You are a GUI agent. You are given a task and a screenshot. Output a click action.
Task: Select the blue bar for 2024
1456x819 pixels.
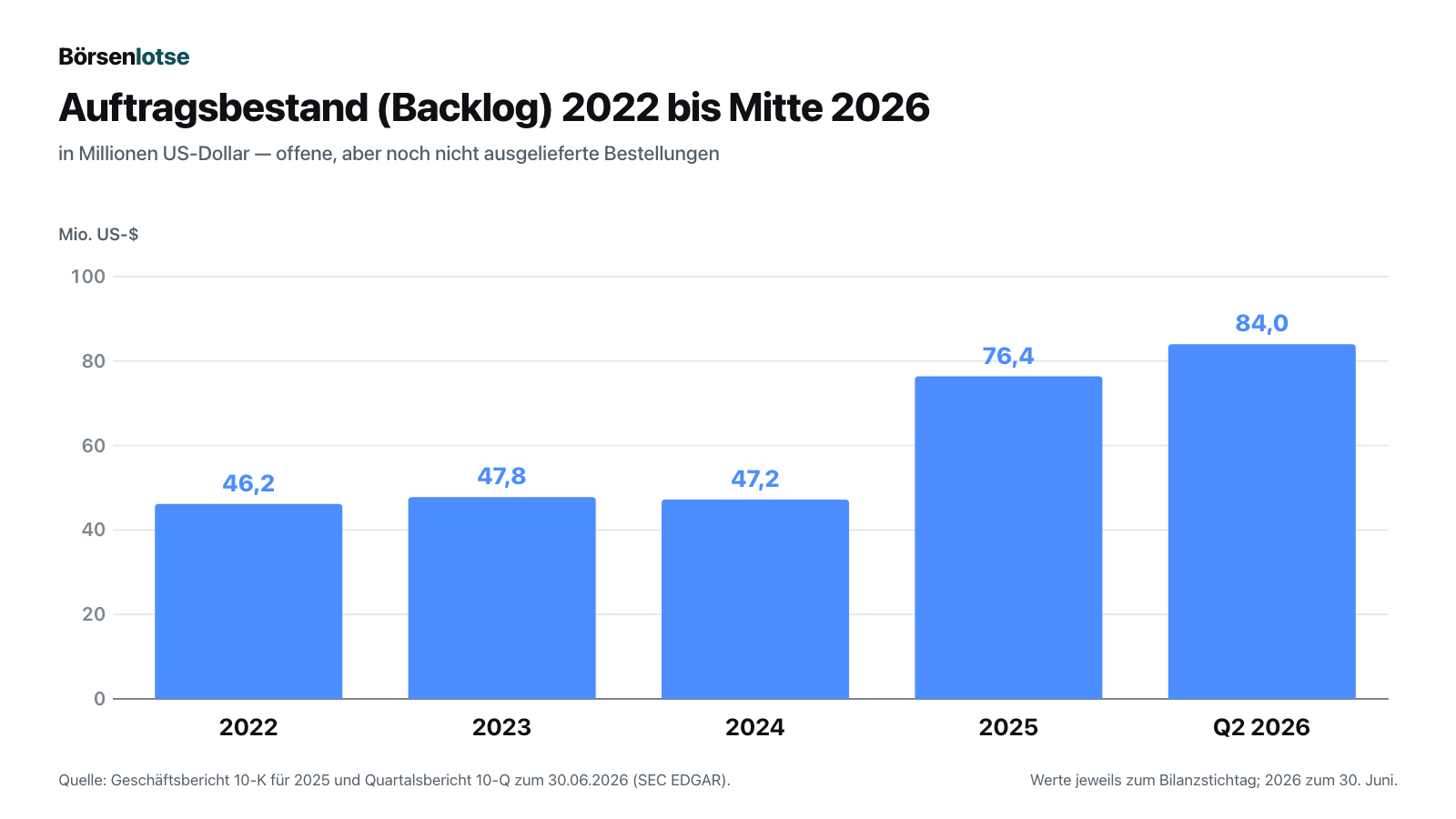pos(755,599)
